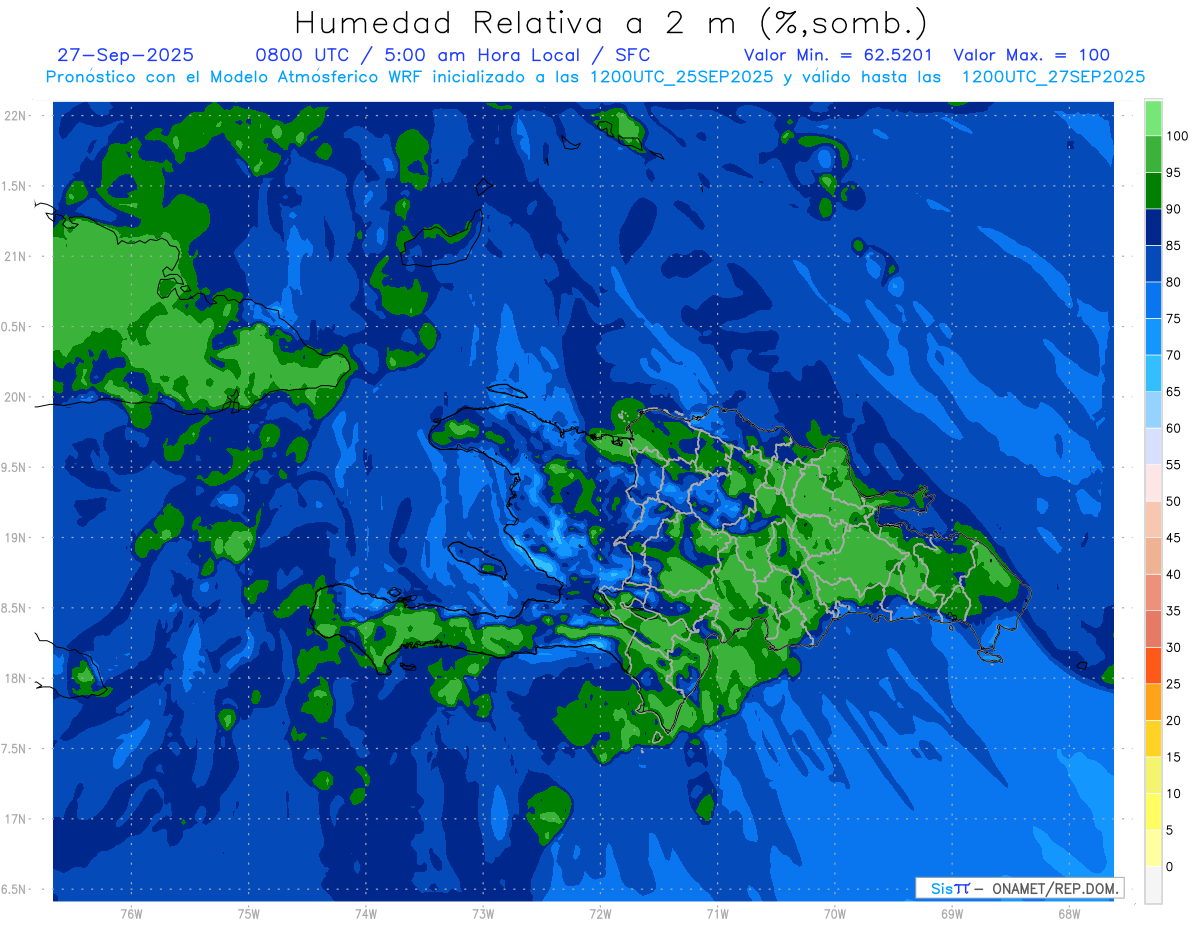
Task: Click the legend value '0'
Action: pos(1170,866)
